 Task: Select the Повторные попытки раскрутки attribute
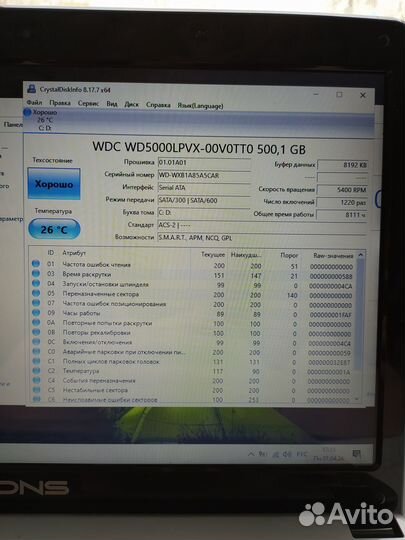pos(107,323)
